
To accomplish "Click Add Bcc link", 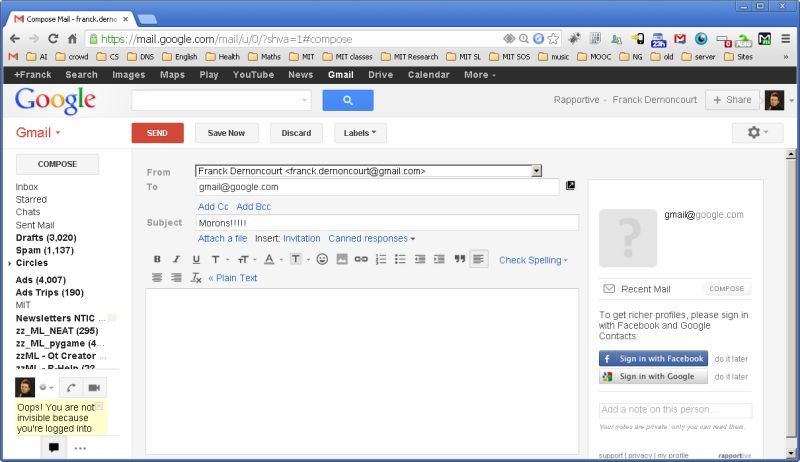I will 253,207.
